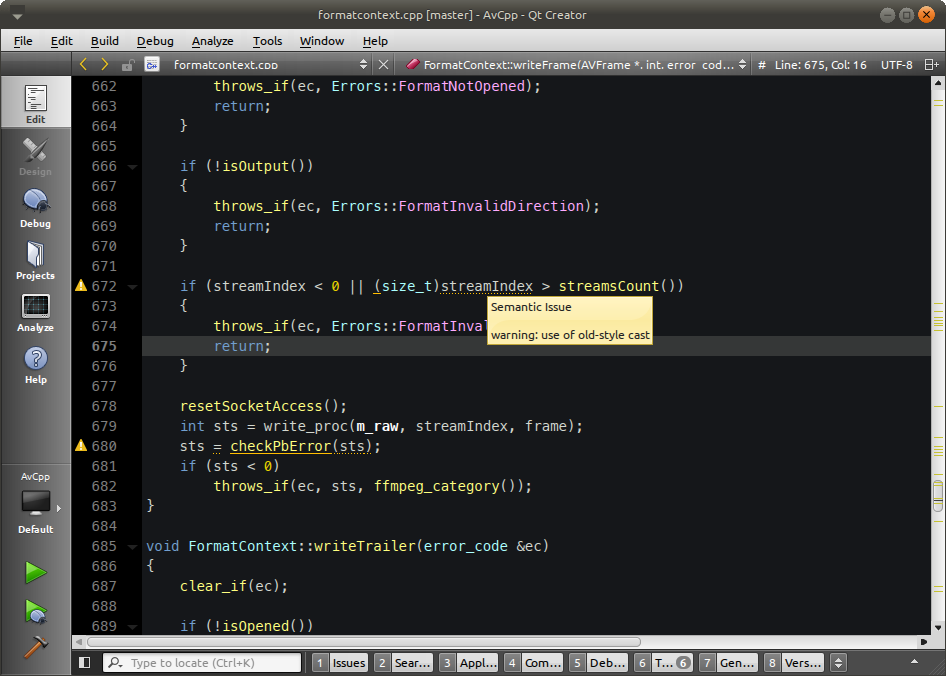Click the C++ file type icon

[152, 65]
